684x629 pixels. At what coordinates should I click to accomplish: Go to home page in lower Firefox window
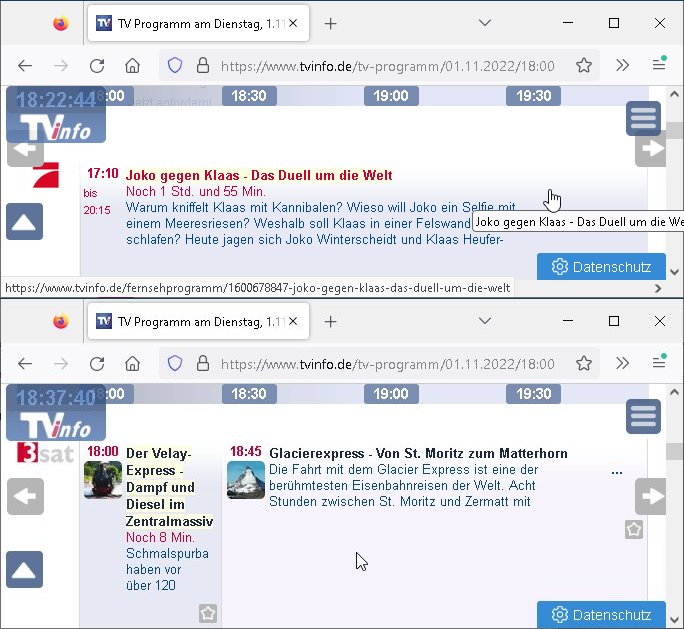tap(133, 364)
